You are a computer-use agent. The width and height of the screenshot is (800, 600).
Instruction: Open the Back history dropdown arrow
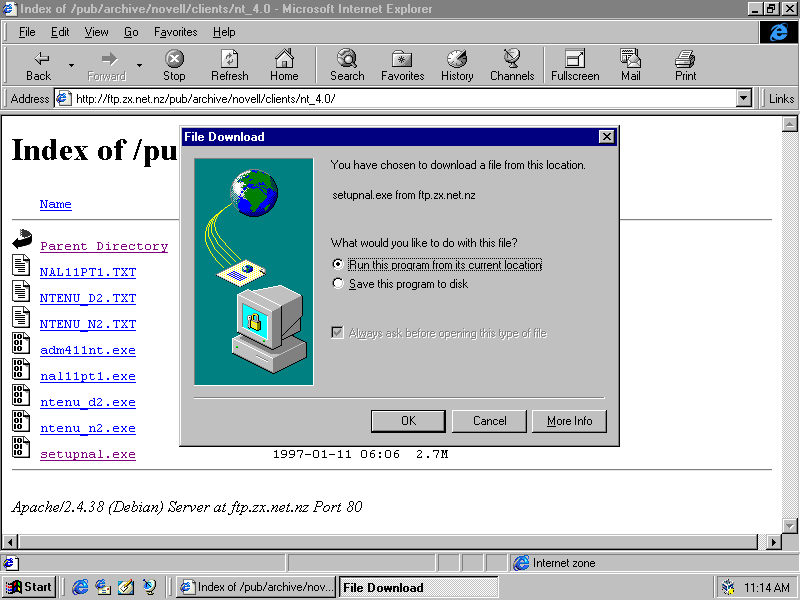click(71, 65)
